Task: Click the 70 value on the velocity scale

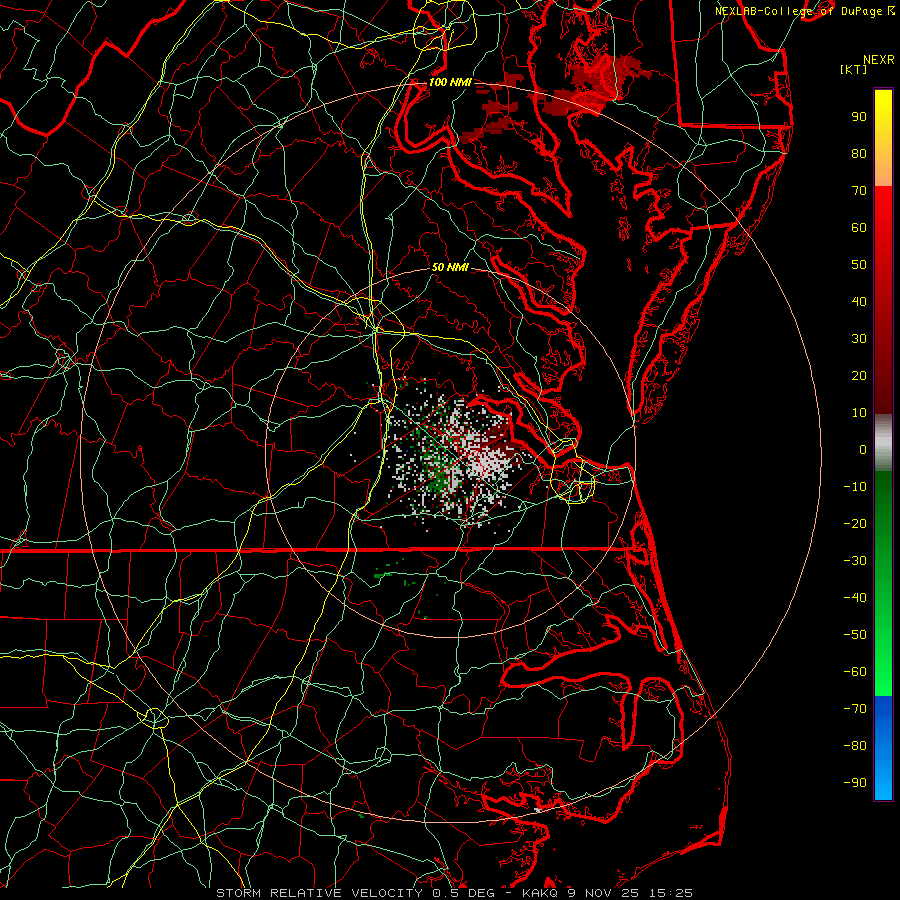Action: click(x=859, y=191)
